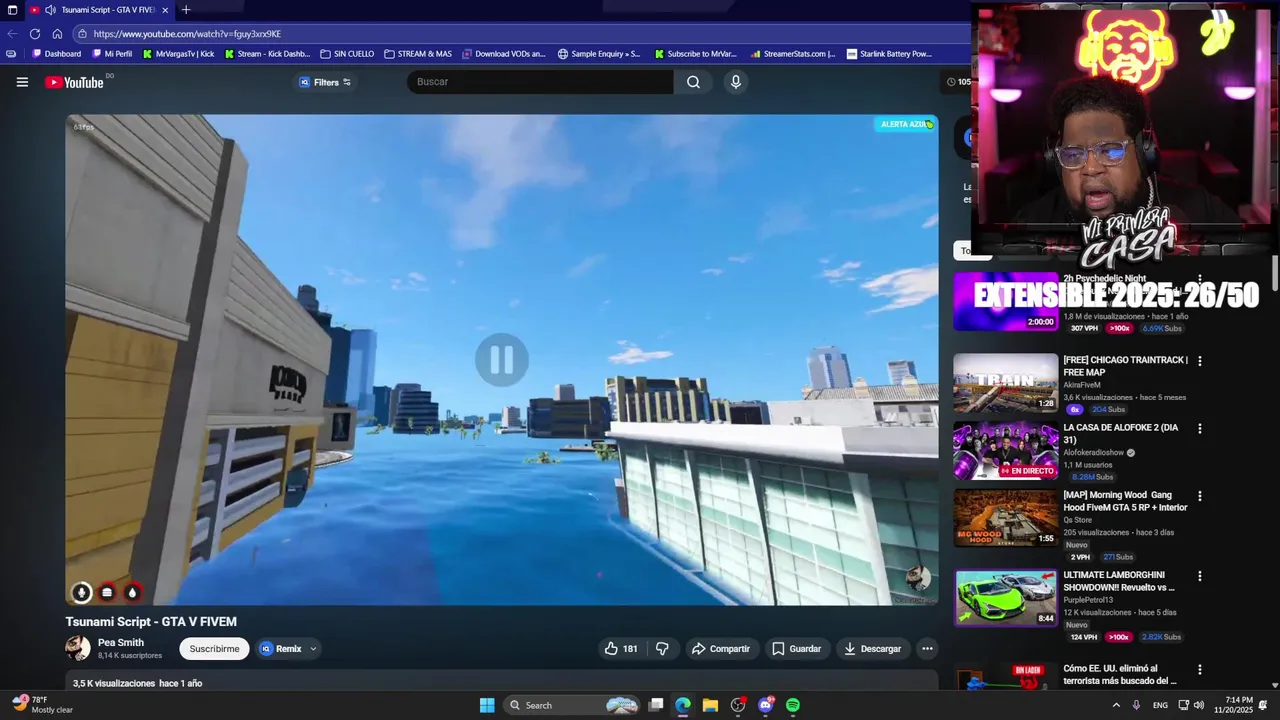Viewport: 1280px width, 720px height.
Task: Focus the Buscar search box
Action: pyautogui.click(x=540, y=82)
